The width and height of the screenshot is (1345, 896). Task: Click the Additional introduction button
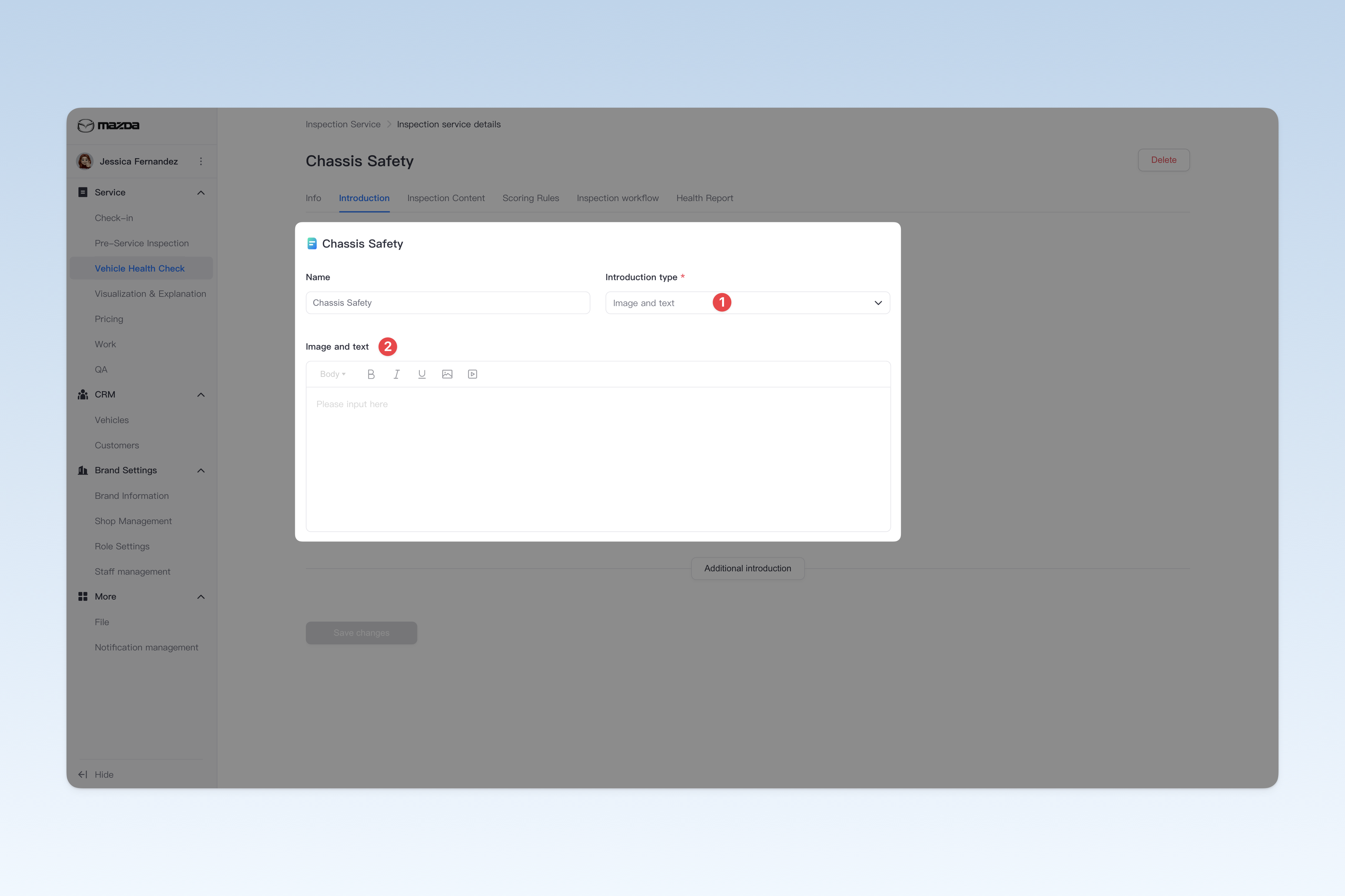(x=748, y=569)
